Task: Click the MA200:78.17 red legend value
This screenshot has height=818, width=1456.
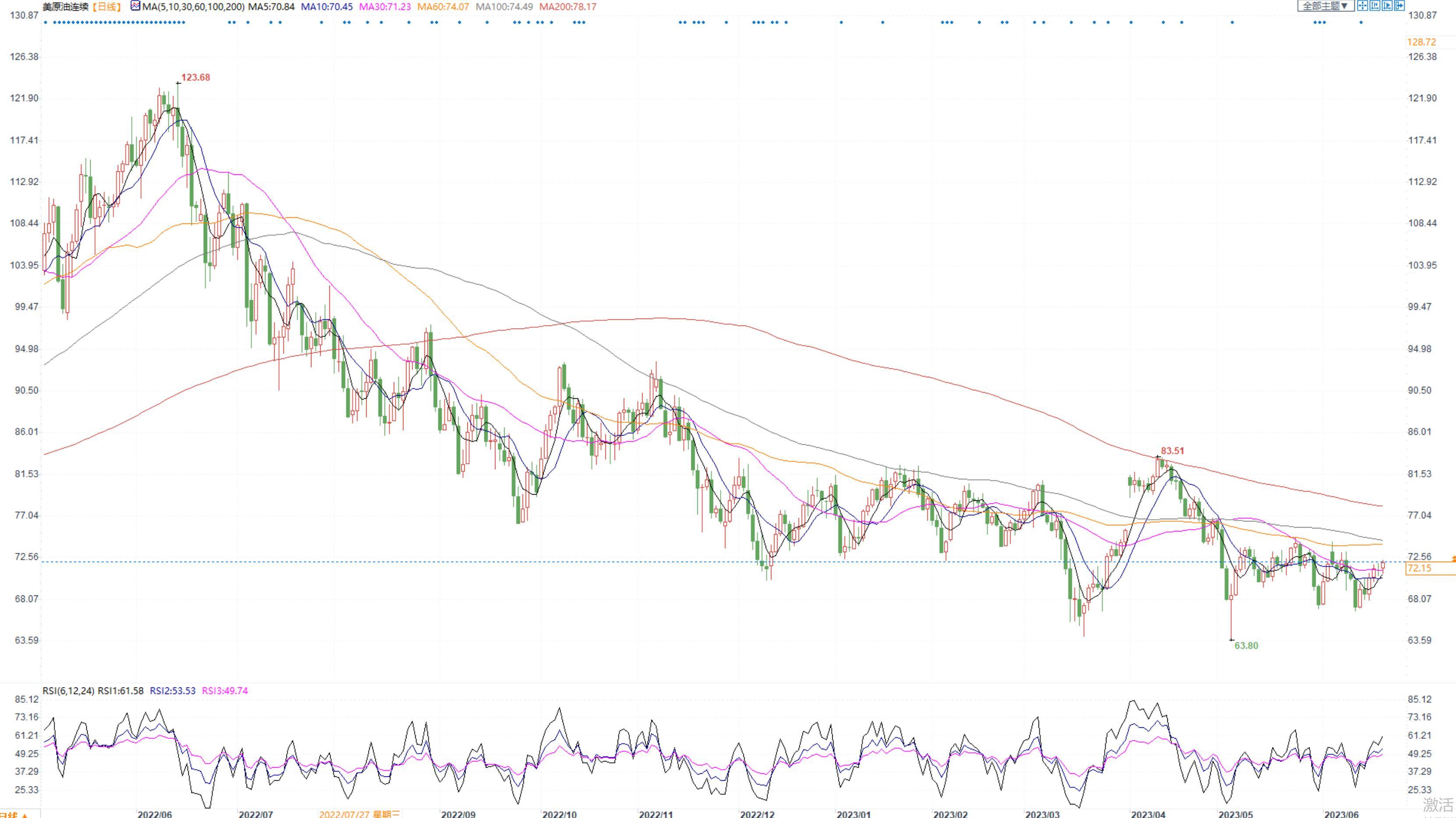Action: [x=568, y=7]
